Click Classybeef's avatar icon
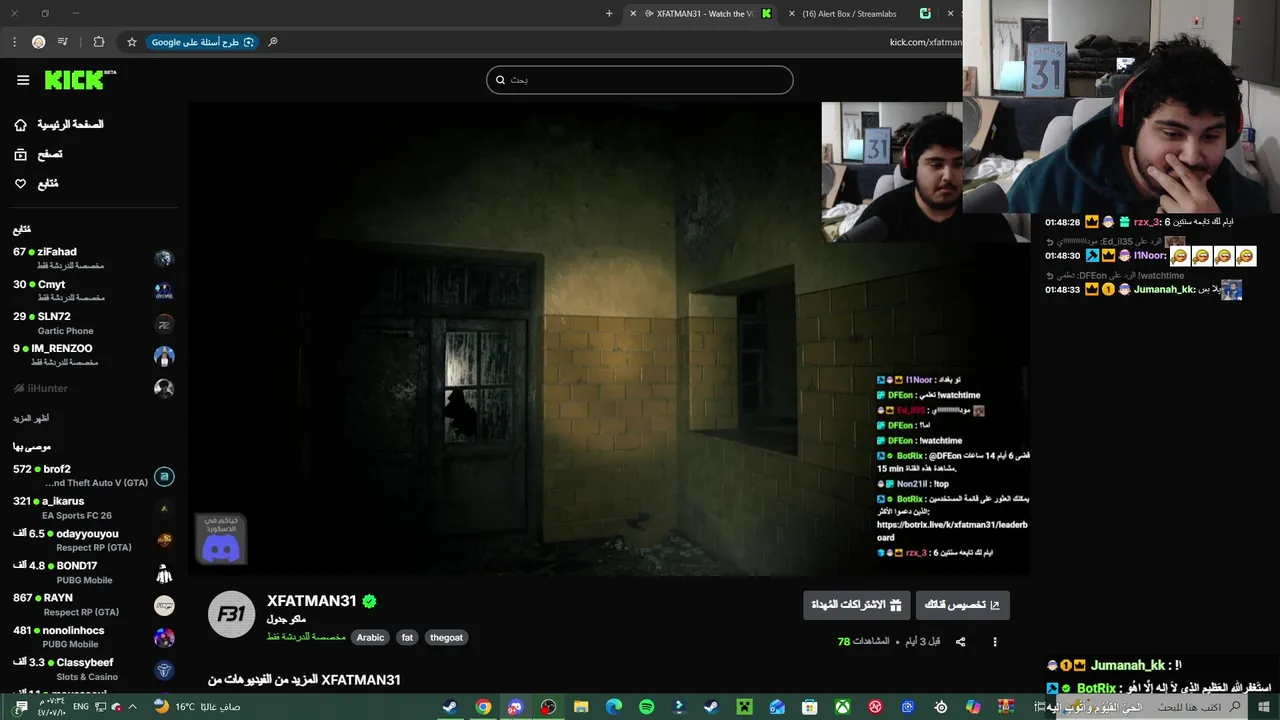 [164, 670]
